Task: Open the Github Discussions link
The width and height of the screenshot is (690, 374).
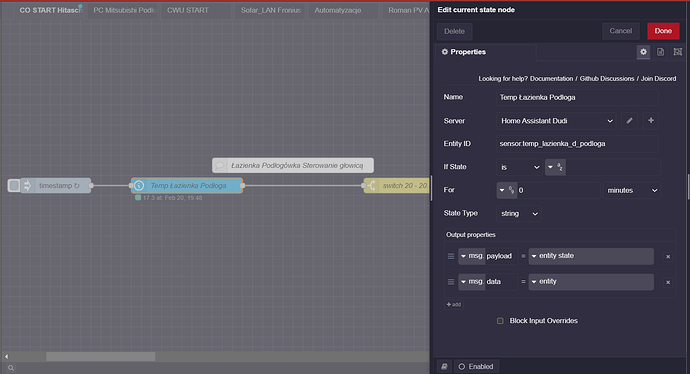Action: [607, 78]
